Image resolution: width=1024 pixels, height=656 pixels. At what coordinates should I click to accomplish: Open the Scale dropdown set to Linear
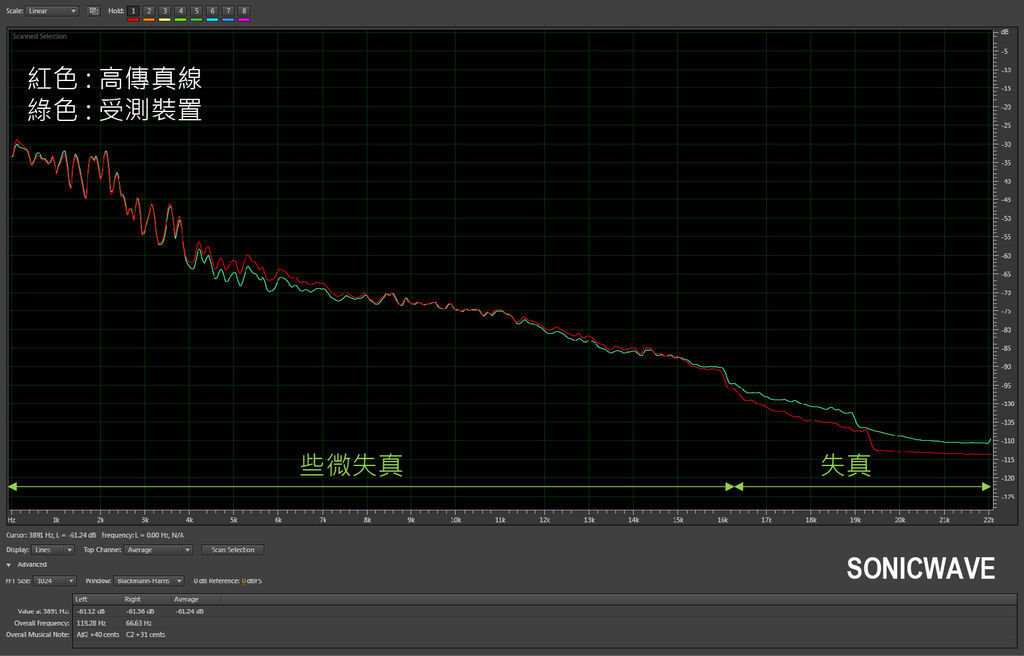(x=52, y=11)
